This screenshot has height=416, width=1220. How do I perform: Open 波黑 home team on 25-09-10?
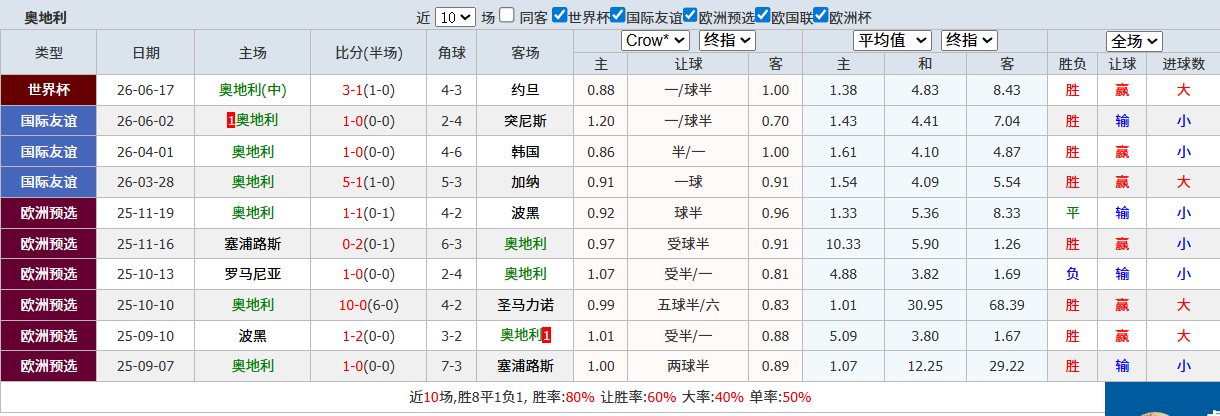click(253, 336)
